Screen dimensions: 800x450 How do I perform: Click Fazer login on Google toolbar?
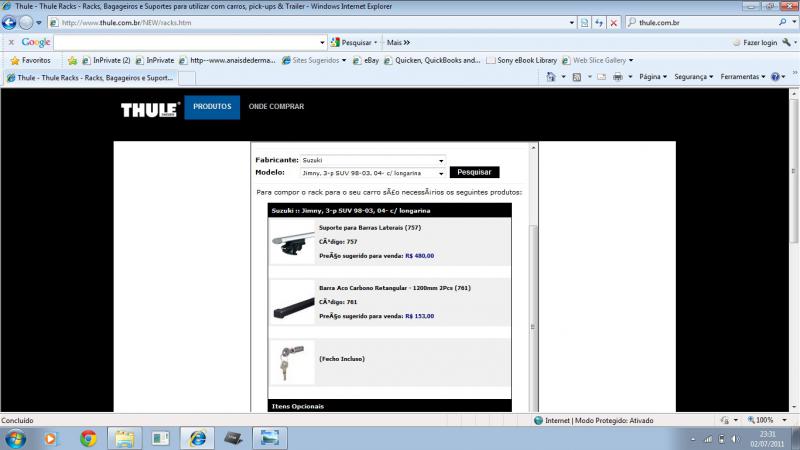(x=755, y=42)
